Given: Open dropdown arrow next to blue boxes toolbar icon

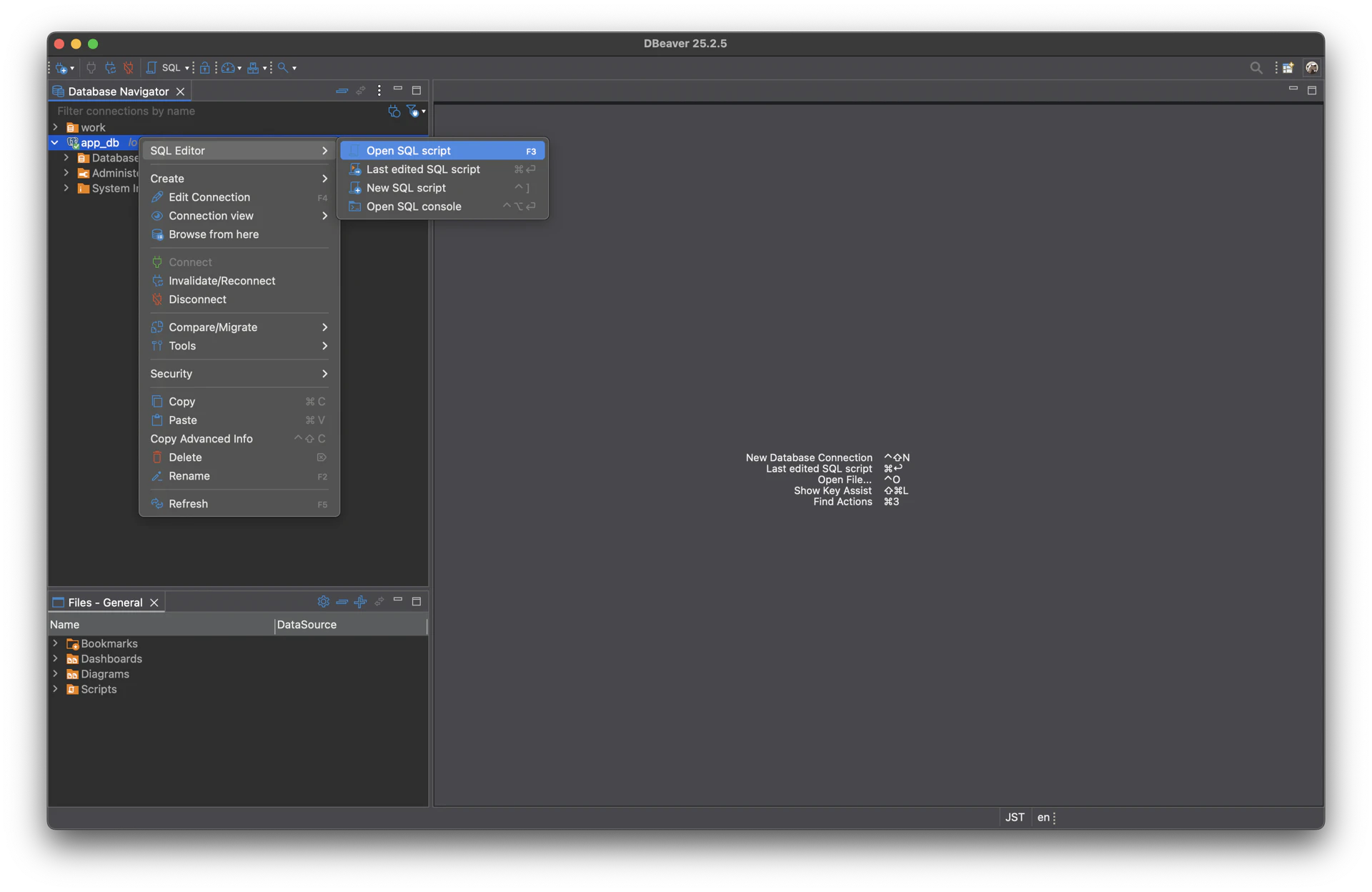Looking at the screenshot, I should point(264,69).
